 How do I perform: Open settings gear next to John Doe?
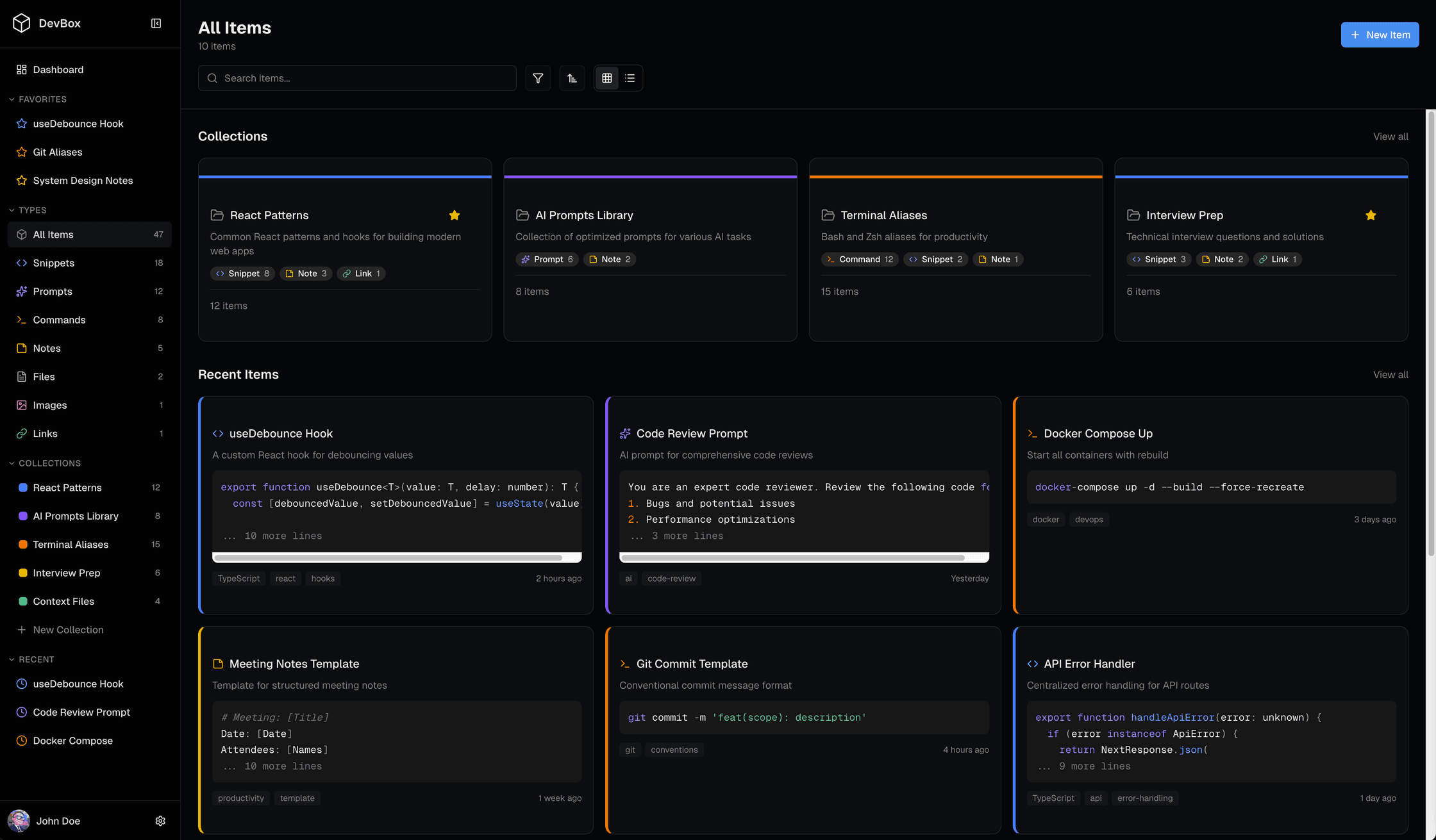[x=160, y=821]
